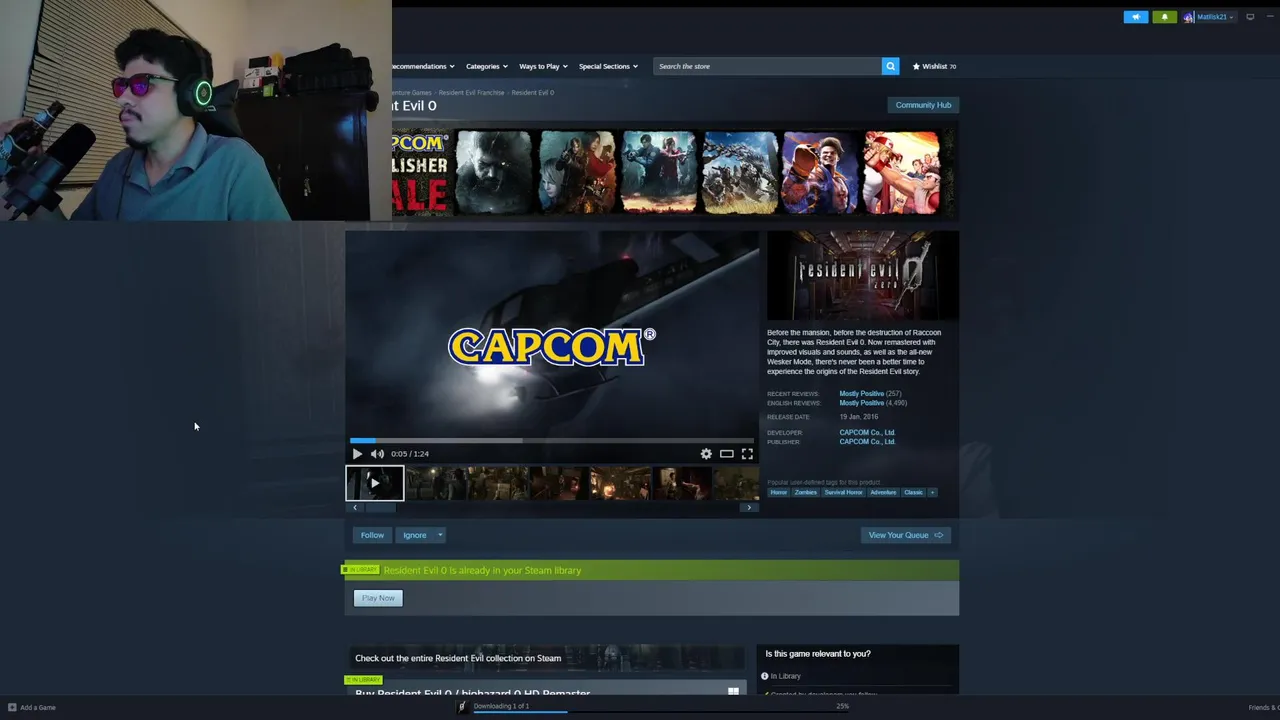1280x720 pixels.
Task: Select the first trailer thumbnail
Action: 375,483
